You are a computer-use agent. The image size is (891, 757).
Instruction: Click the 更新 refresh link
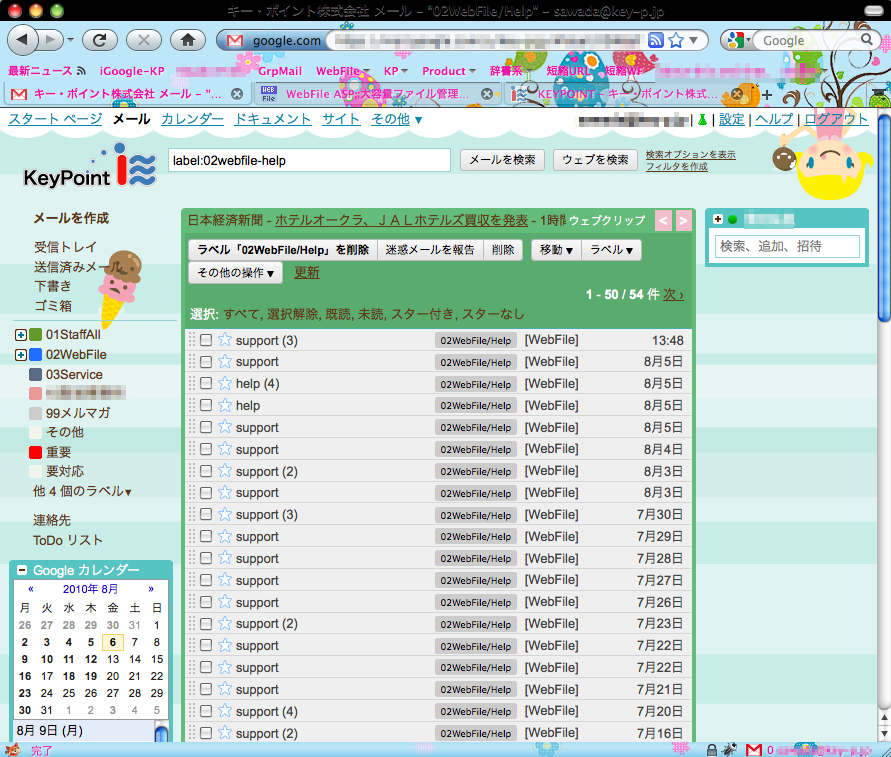click(x=307, y=273)
